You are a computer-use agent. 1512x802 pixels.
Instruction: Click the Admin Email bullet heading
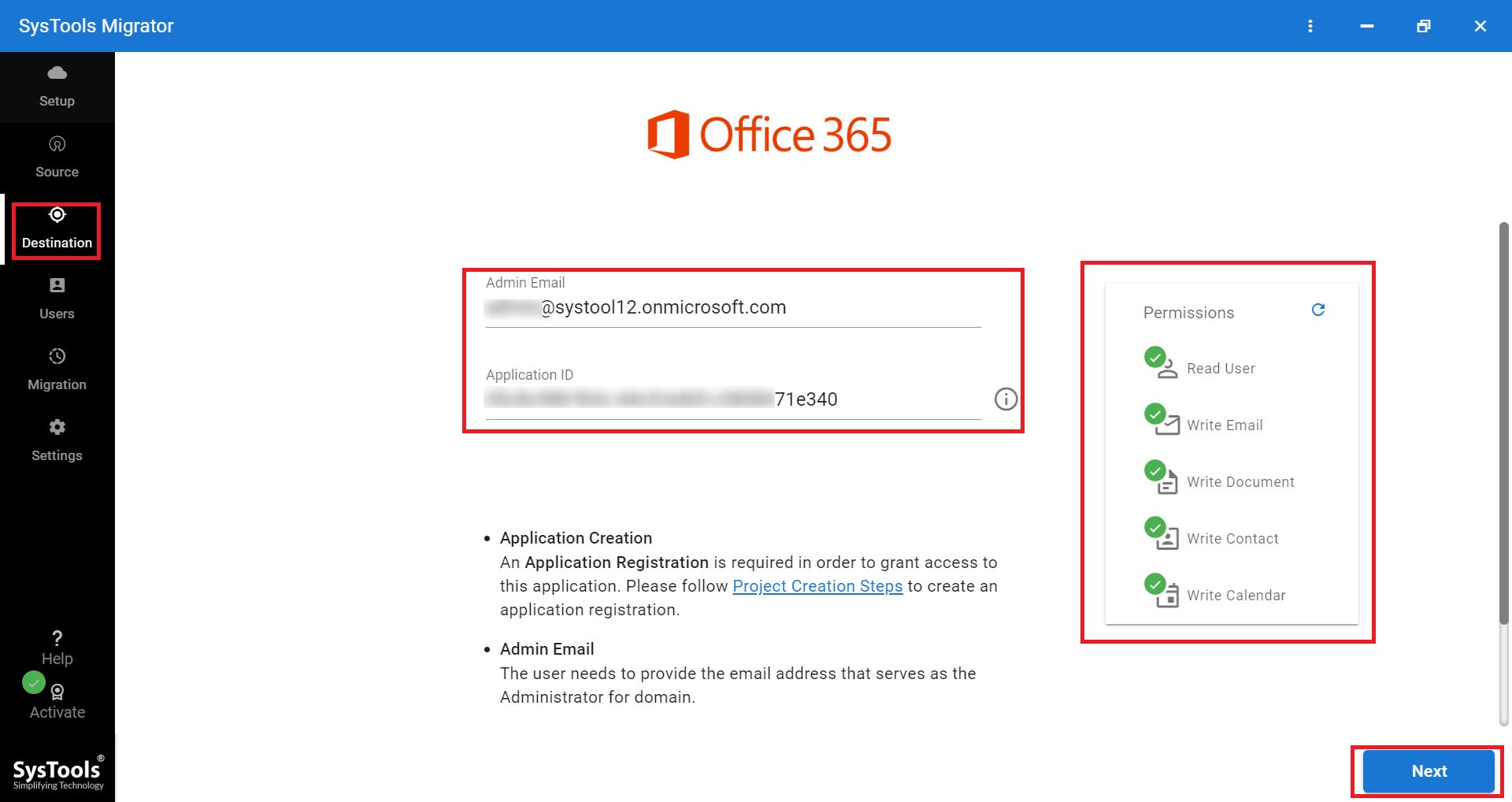click(x=547, y=649)
